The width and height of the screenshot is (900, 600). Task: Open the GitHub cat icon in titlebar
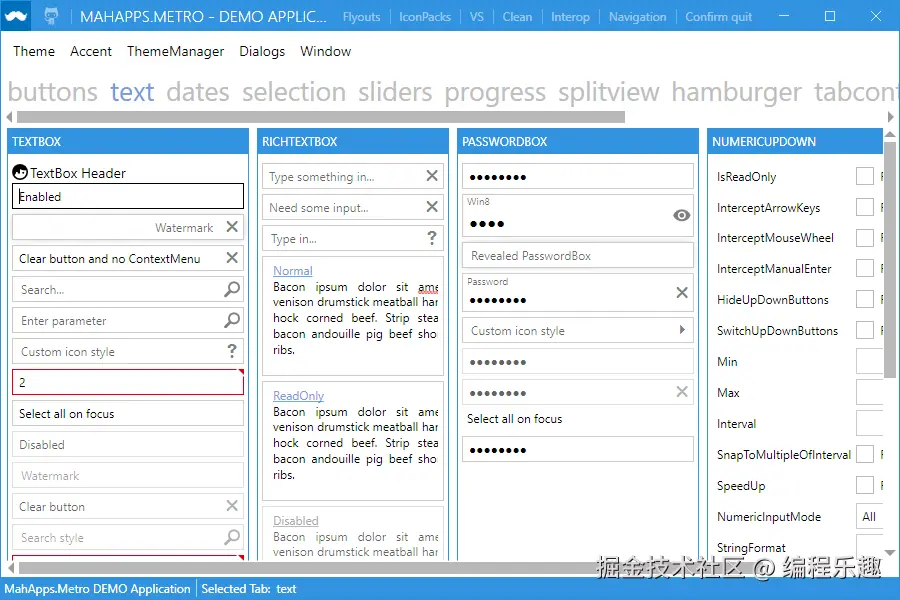pos(51,17)
